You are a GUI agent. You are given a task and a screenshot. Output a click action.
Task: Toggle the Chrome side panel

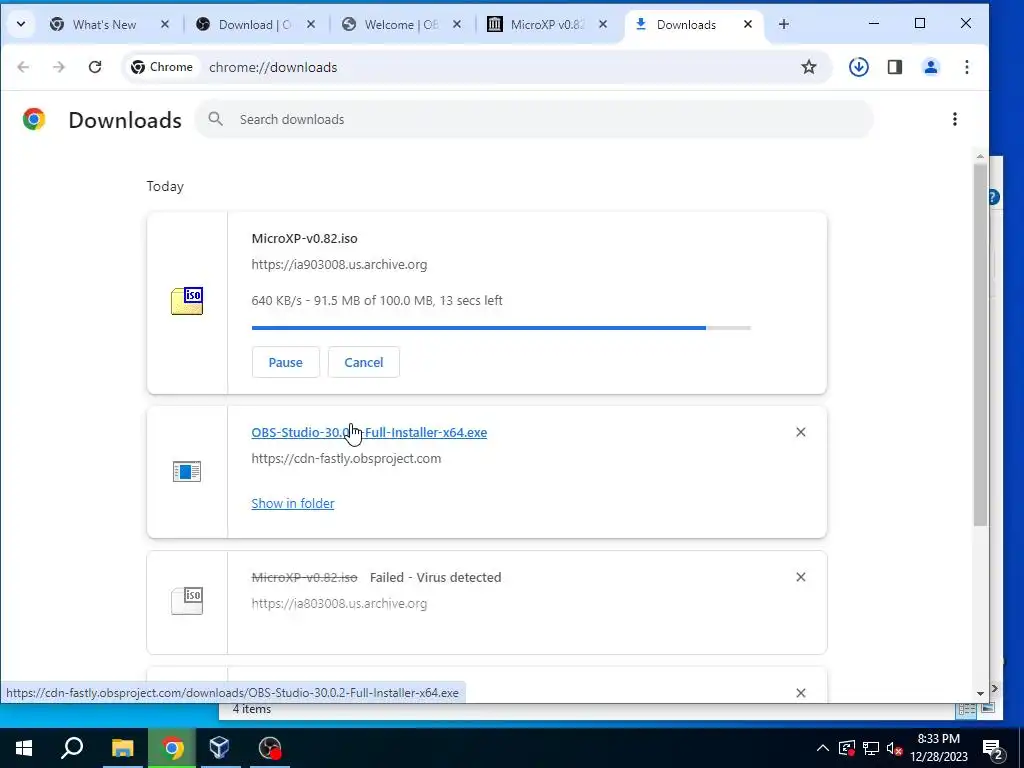point(895,67)
